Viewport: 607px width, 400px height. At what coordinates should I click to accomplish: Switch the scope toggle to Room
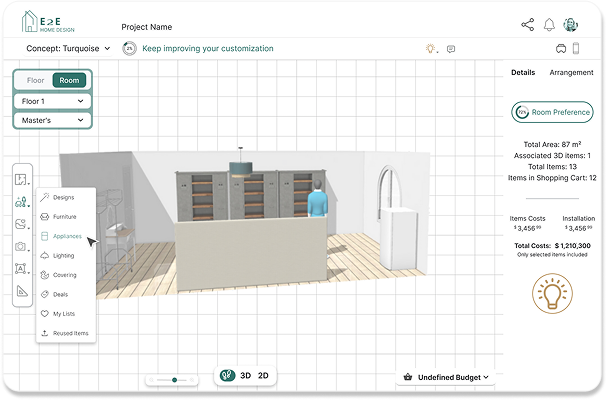pyautogui.click(x=69, y=80)
